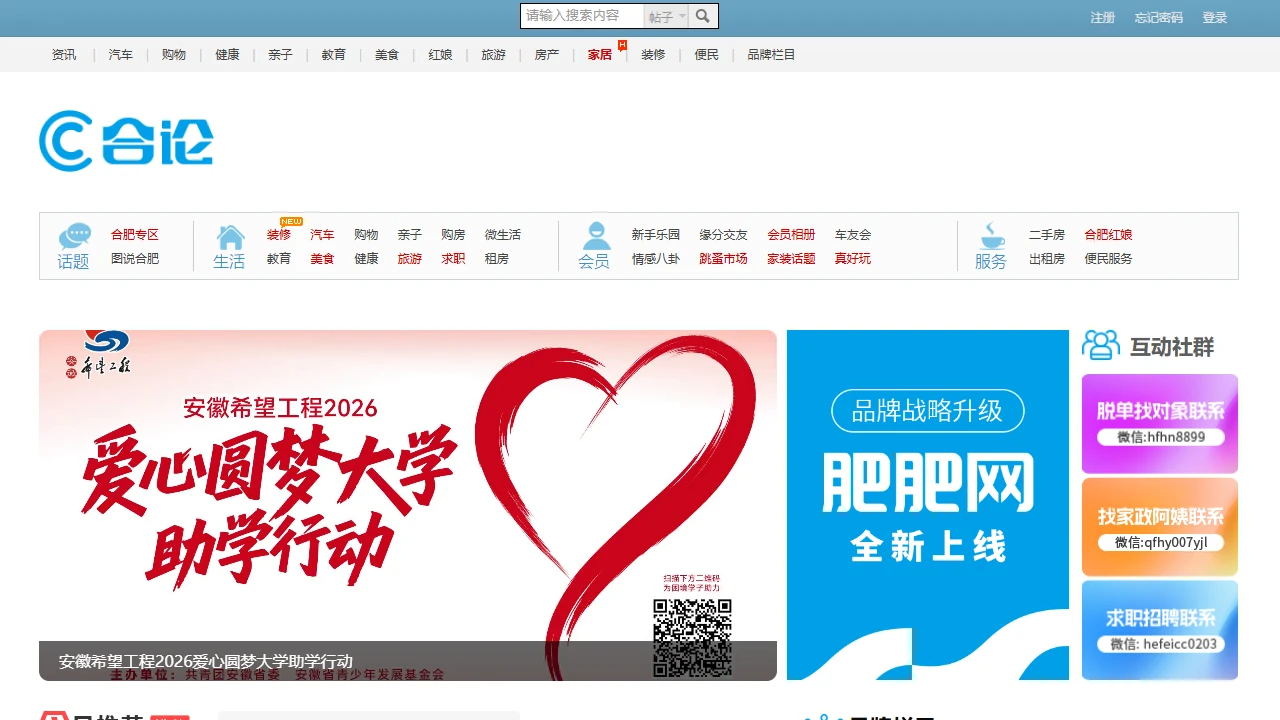Focus the search input field

coord(582,16)
